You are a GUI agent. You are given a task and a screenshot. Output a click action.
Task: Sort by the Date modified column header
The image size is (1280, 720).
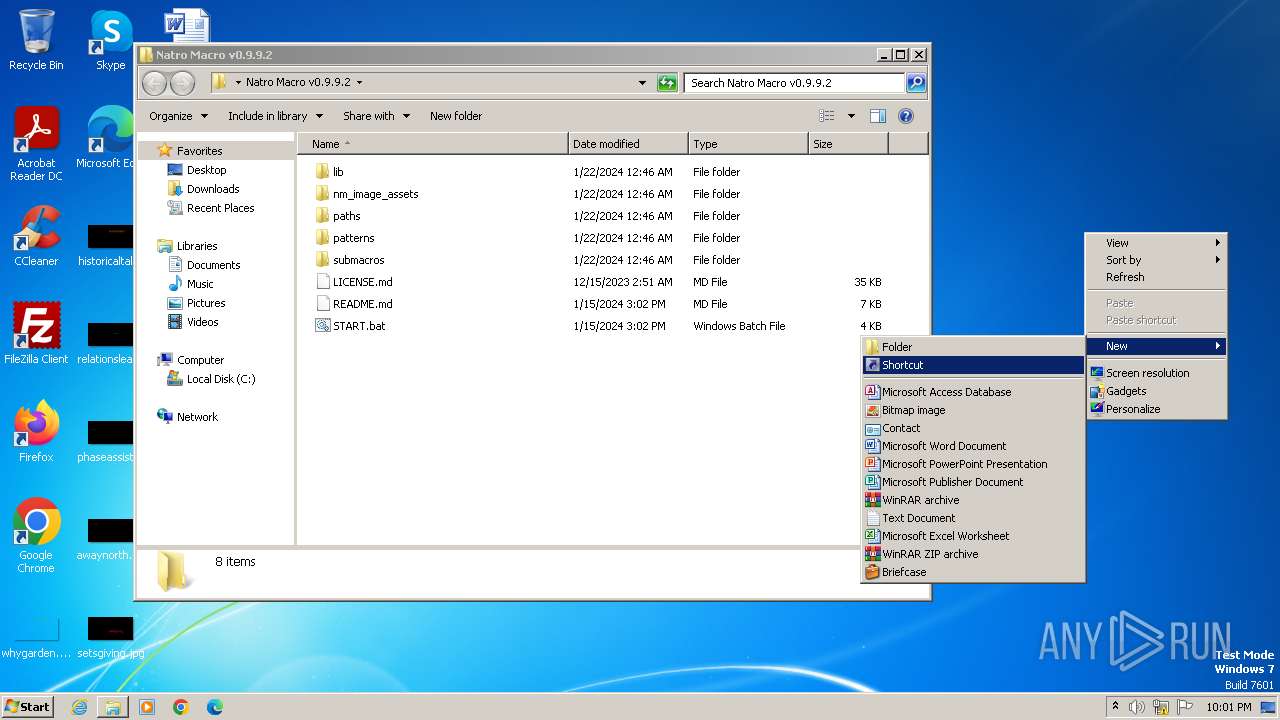628,144
